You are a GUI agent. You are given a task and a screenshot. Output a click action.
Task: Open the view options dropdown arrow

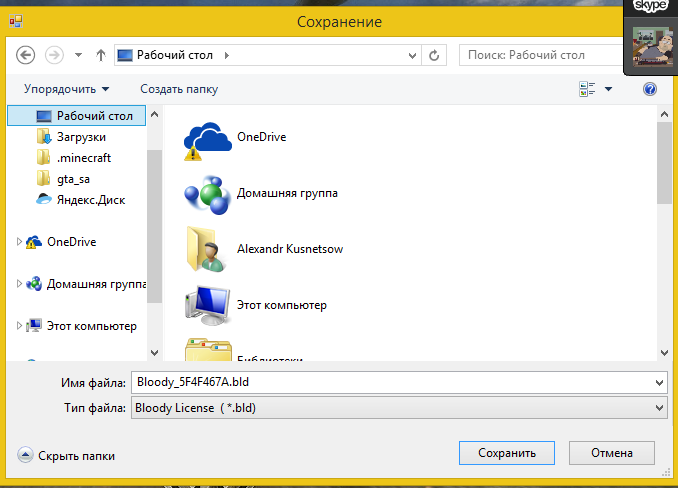coord(608,90)
